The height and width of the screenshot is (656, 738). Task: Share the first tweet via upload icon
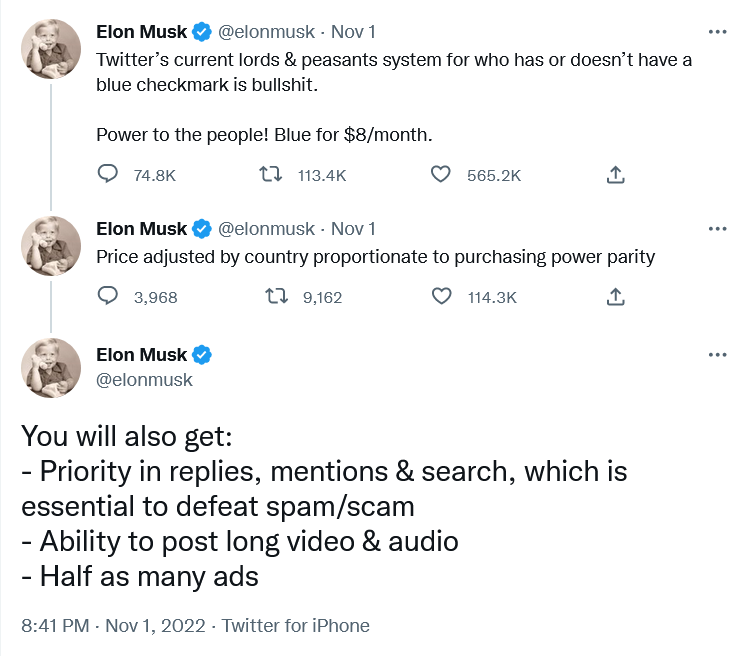click(615, 174)
